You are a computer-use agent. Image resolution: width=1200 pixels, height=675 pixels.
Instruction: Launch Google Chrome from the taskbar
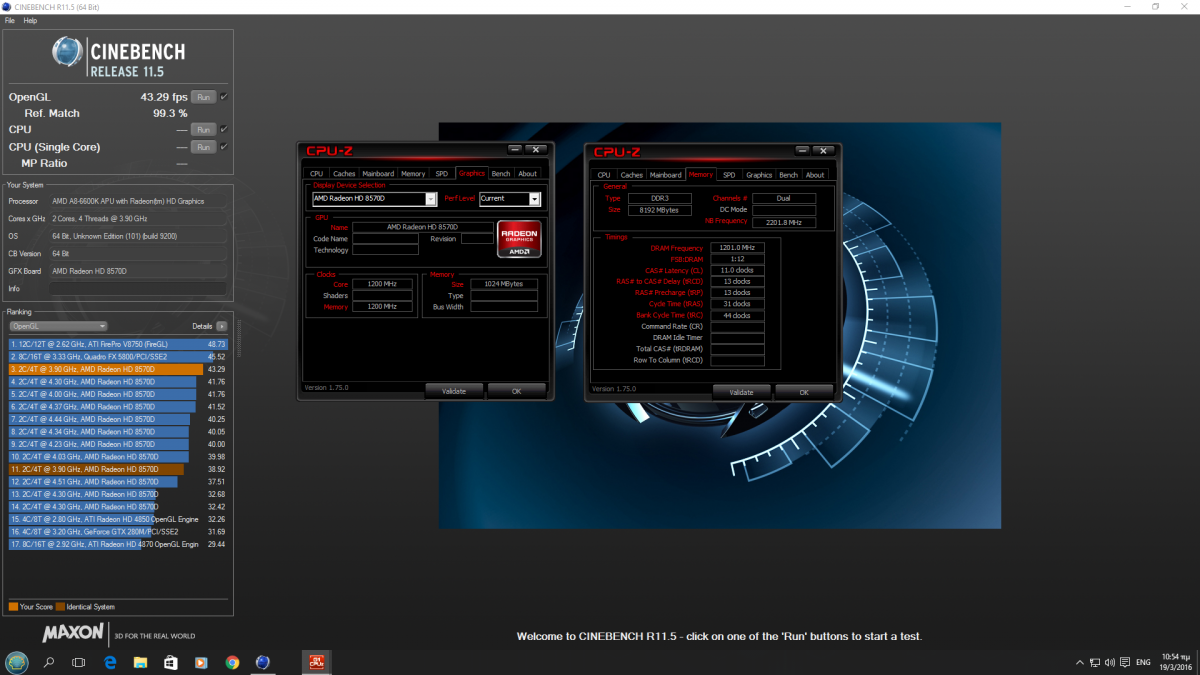tap(232, 662)
